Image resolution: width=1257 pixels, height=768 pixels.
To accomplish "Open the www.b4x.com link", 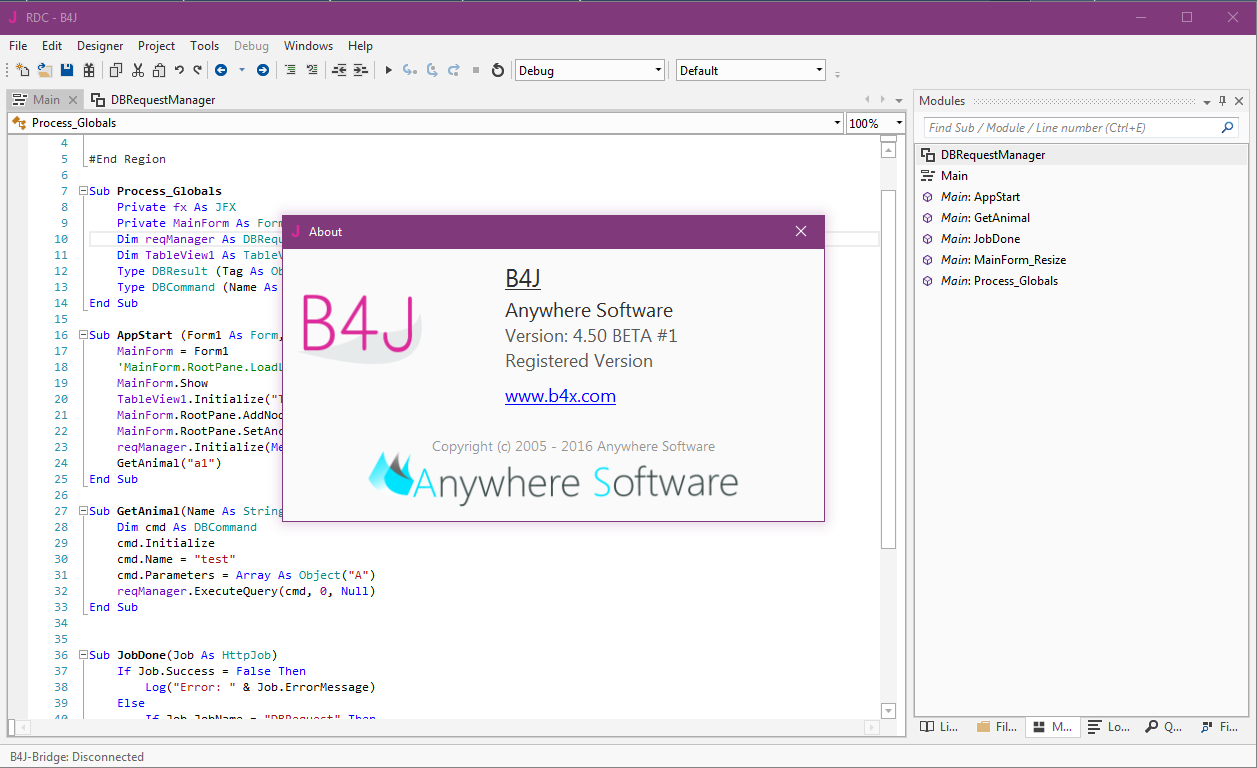I will click(560, 396).
